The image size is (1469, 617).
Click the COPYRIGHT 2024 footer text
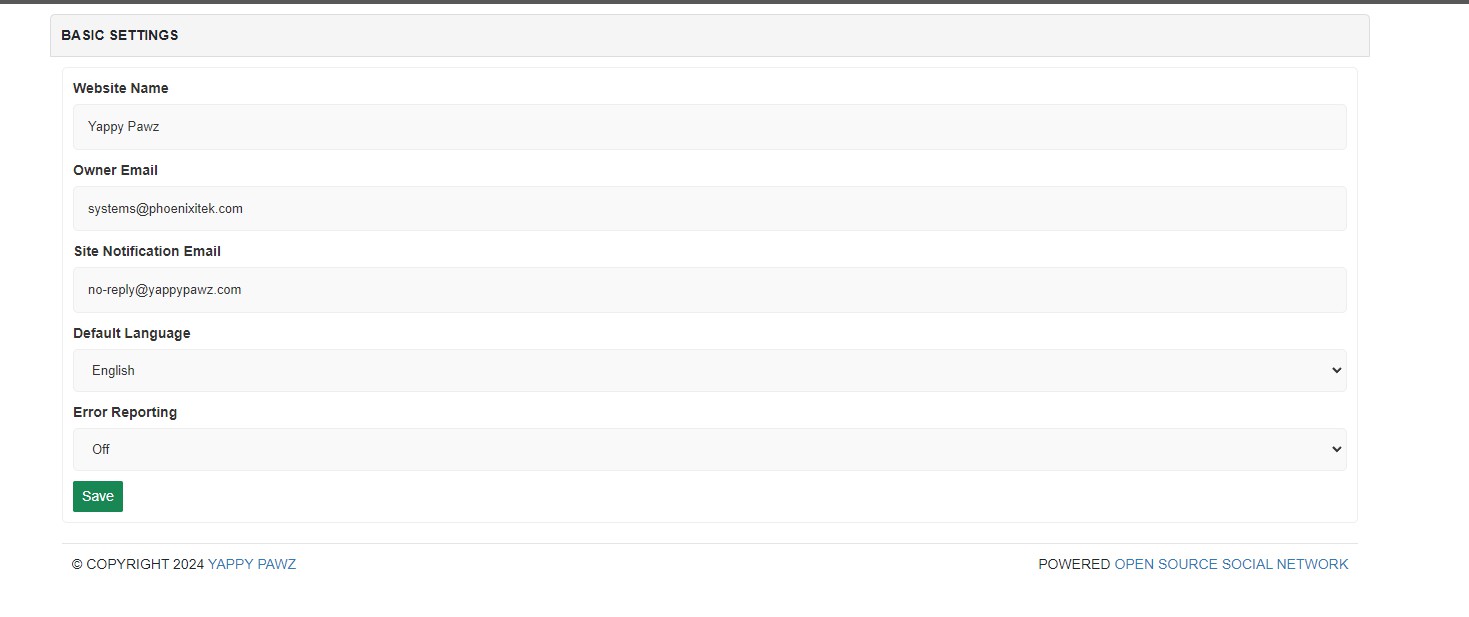coord(138,564)
